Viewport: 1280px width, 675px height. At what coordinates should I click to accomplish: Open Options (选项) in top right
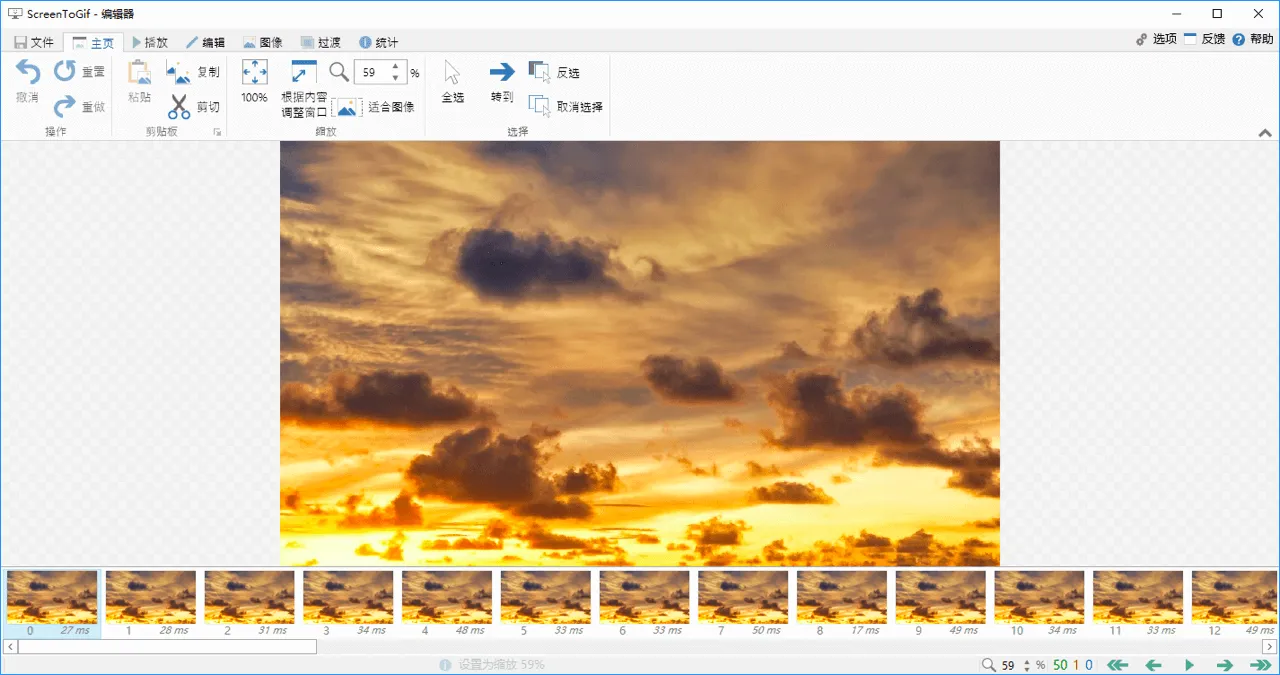pyautogui.click(x=1156, y=39)
